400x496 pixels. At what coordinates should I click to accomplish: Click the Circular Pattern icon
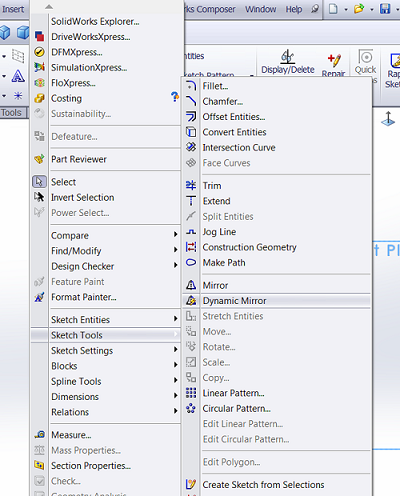[x=191, y=408]
